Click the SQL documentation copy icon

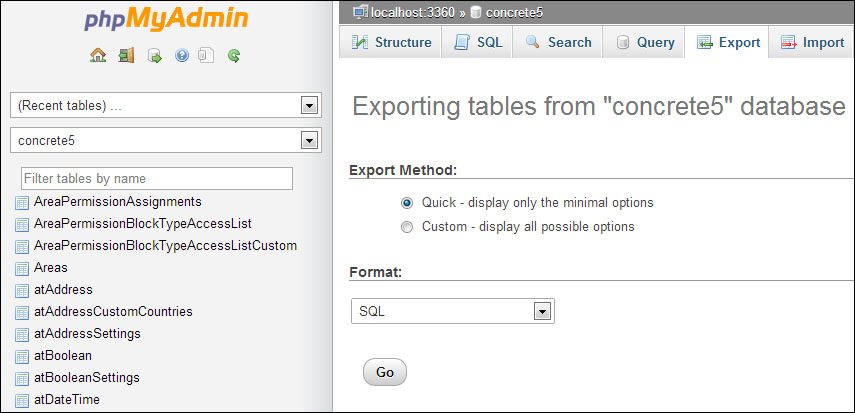[x=207, y=56]
